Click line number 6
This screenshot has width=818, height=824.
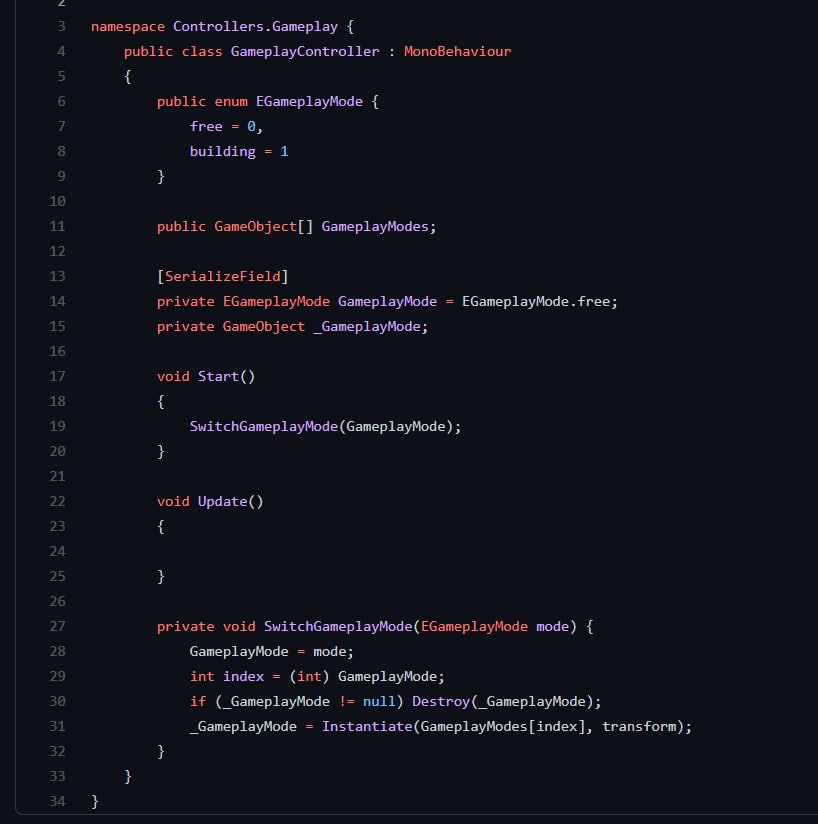[61, 101]
